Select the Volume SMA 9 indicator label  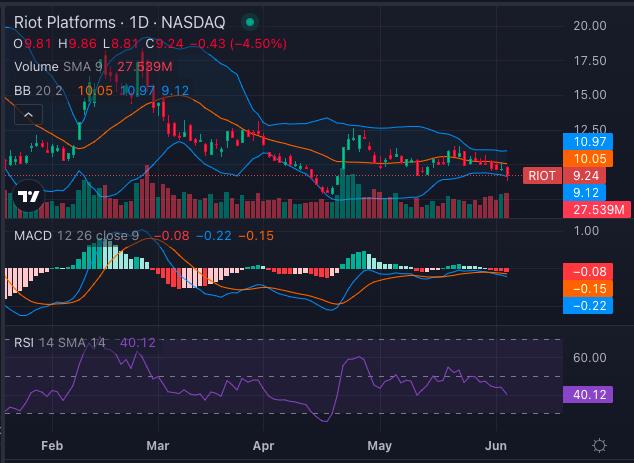(x=59, y=66)
